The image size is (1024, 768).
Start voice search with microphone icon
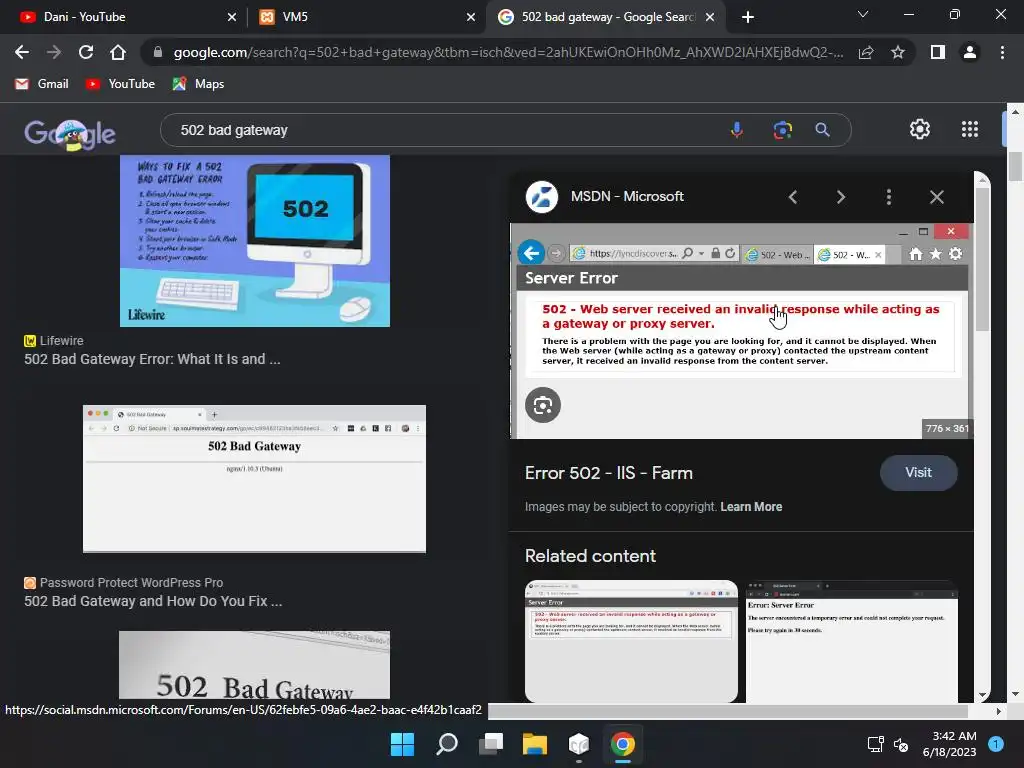click(x=737, y=130)
